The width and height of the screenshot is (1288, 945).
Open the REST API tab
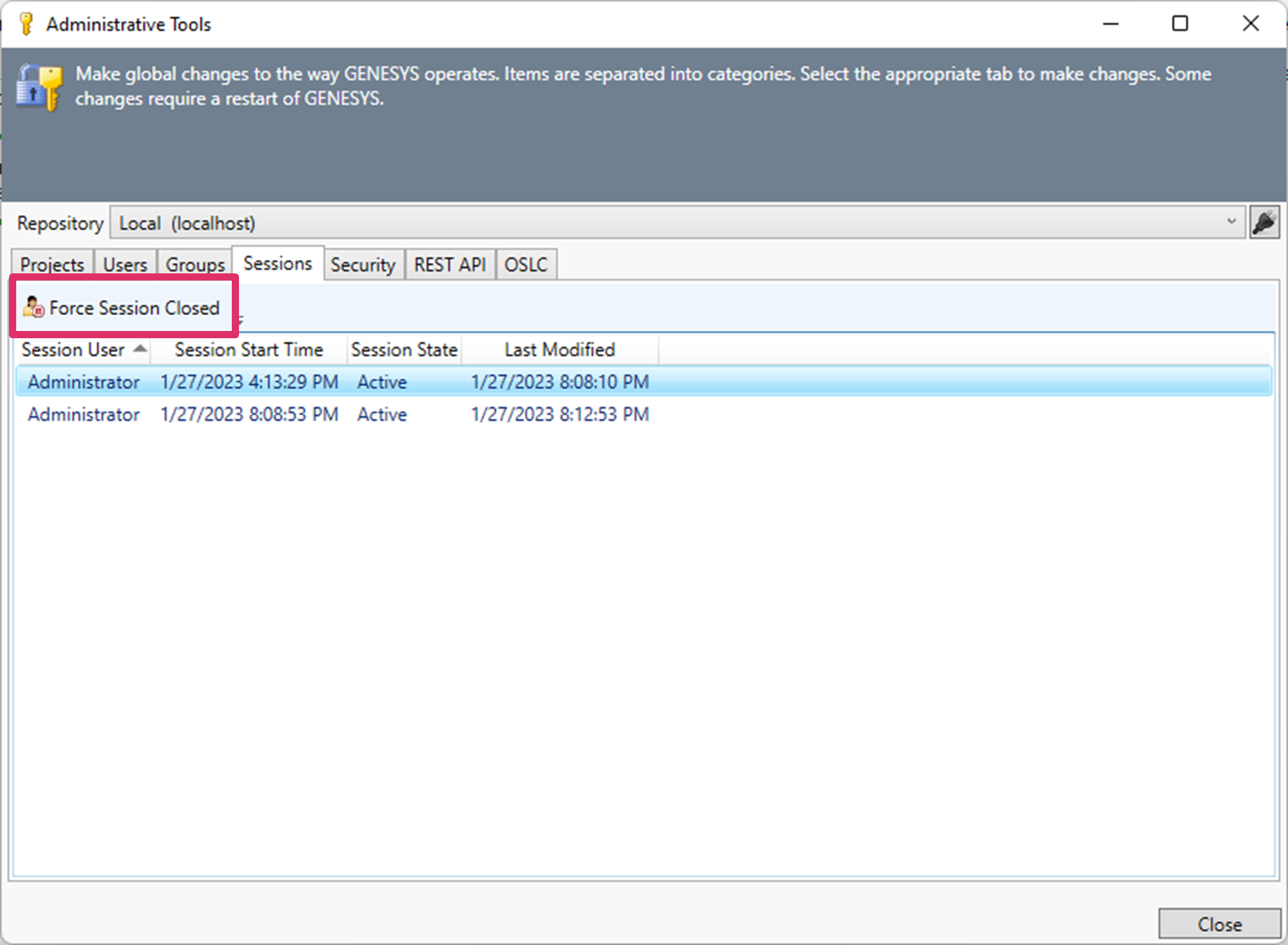[450, 264]
